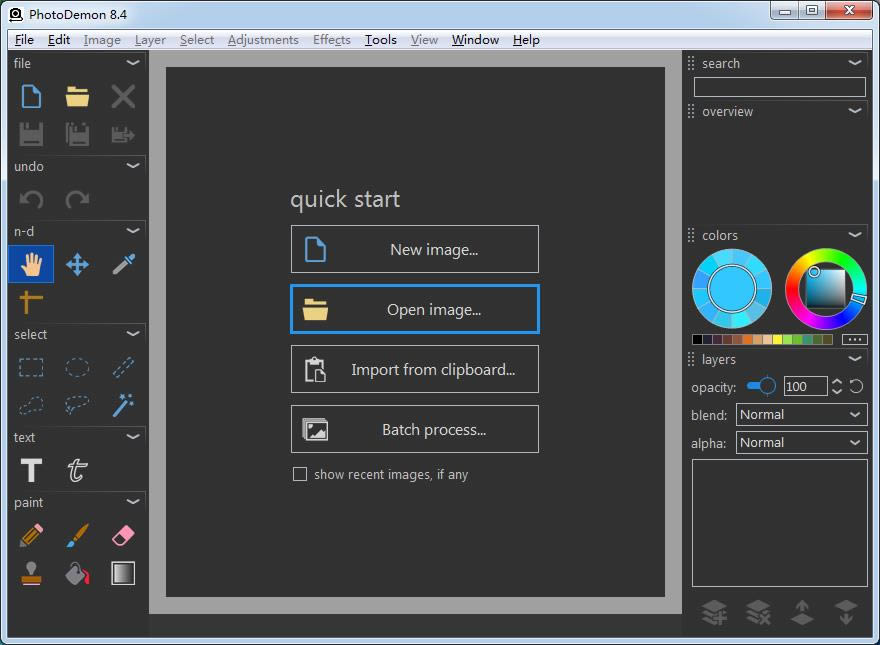The width and height of the screenshot is (880, 645).
Task: Click the hue color wheel square
Action: [x=826, y=289]
